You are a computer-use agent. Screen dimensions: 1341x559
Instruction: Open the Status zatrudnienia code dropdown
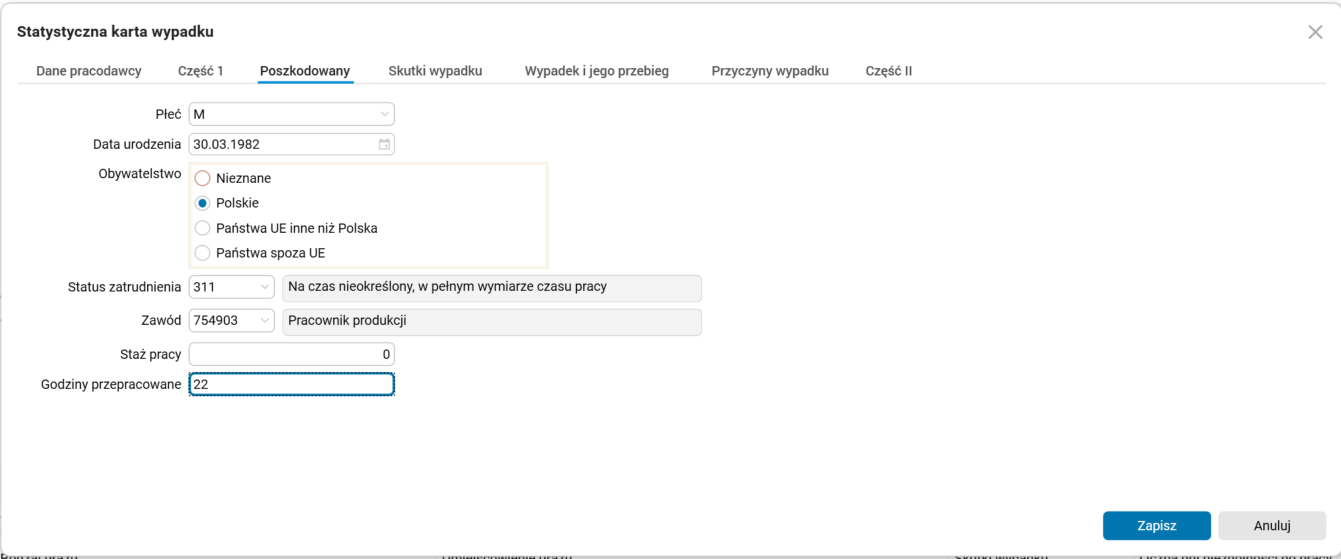coord(265,288)
